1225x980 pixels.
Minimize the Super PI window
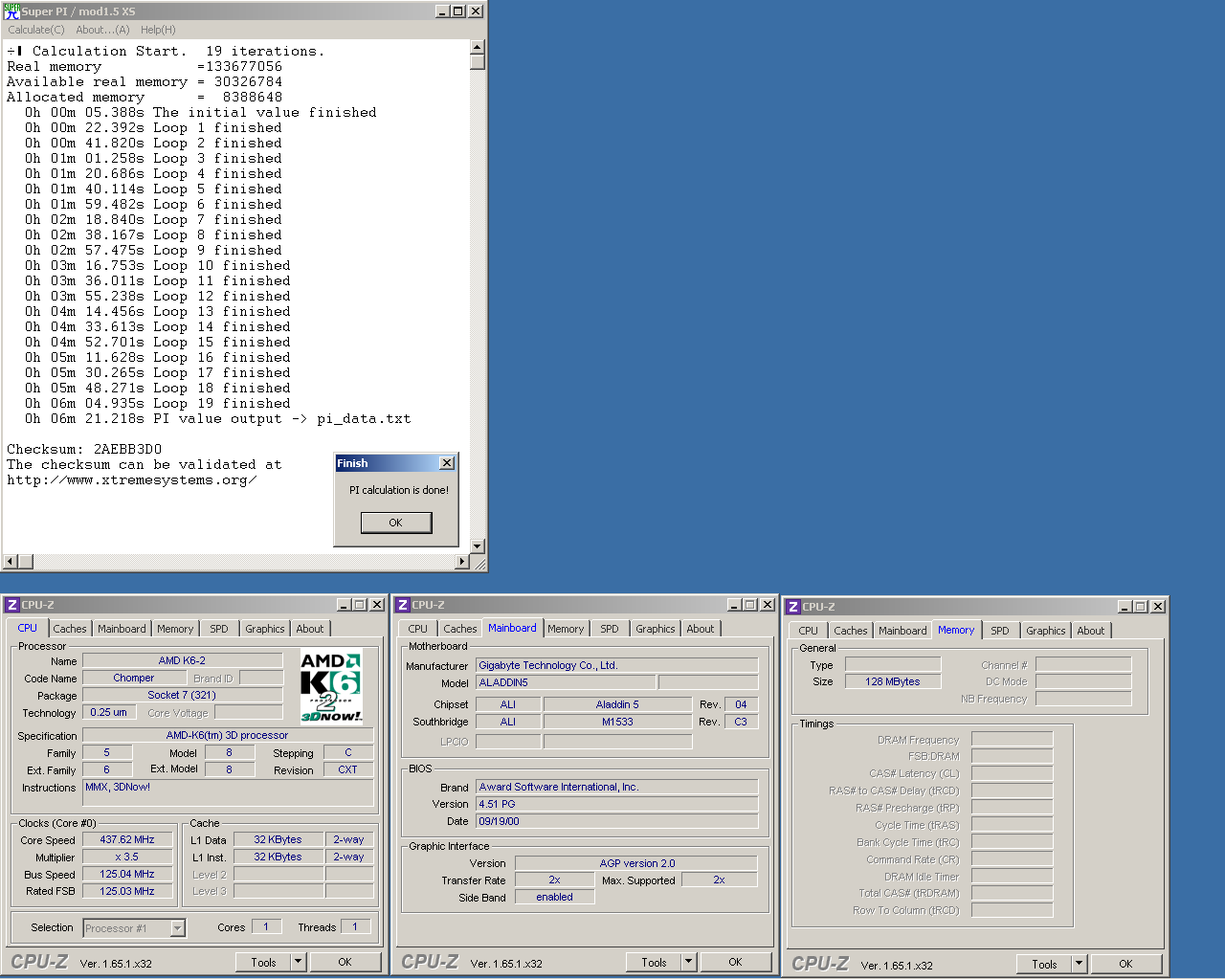(x=441, y=11)
